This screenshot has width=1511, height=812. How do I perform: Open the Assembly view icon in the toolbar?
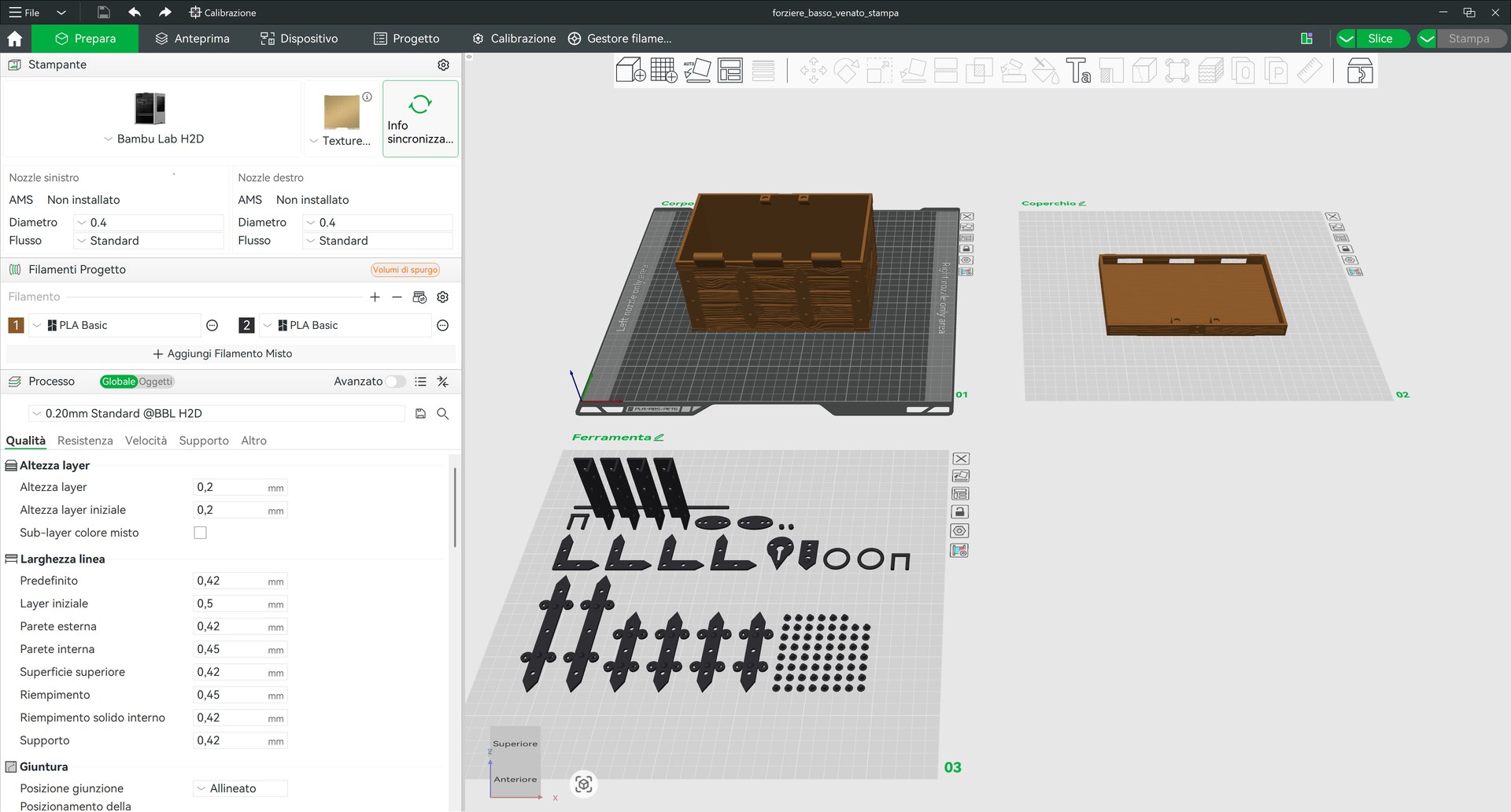1360,71
